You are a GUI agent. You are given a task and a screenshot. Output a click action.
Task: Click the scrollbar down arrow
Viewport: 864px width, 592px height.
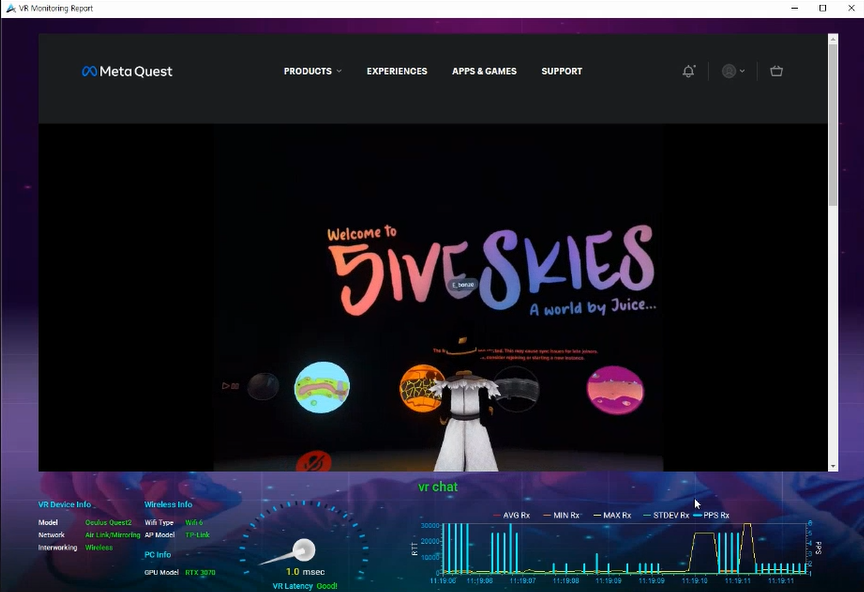click(x=833, y=466)
